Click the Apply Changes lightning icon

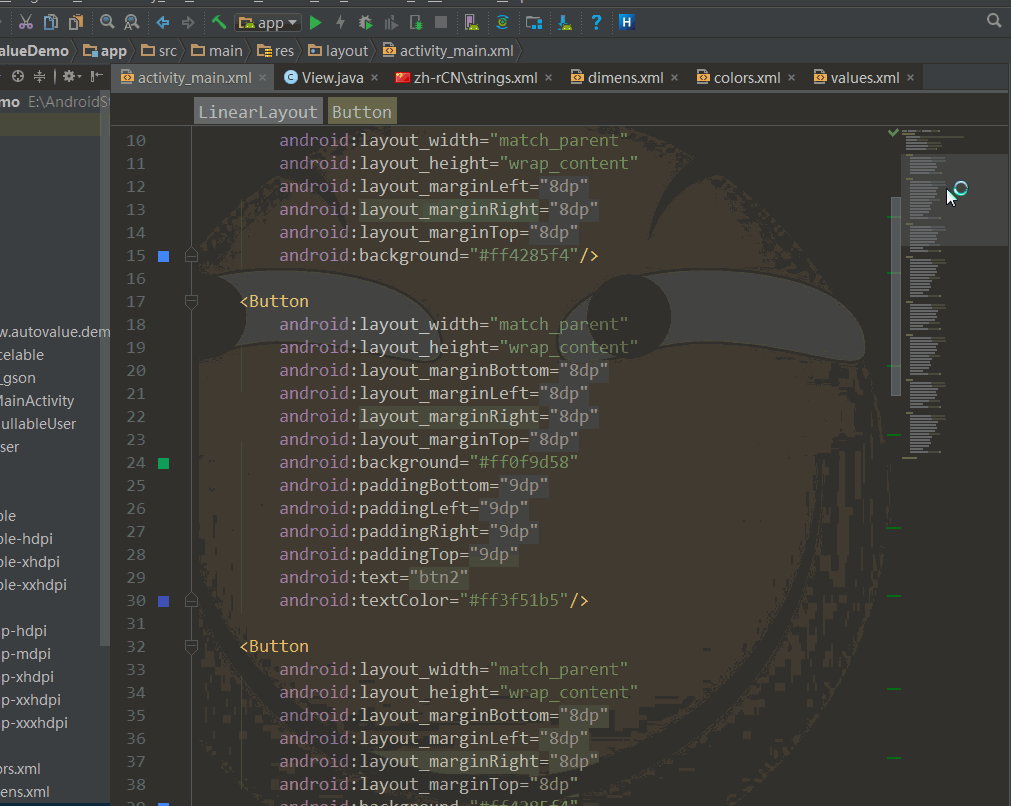[x=340, y=23]
